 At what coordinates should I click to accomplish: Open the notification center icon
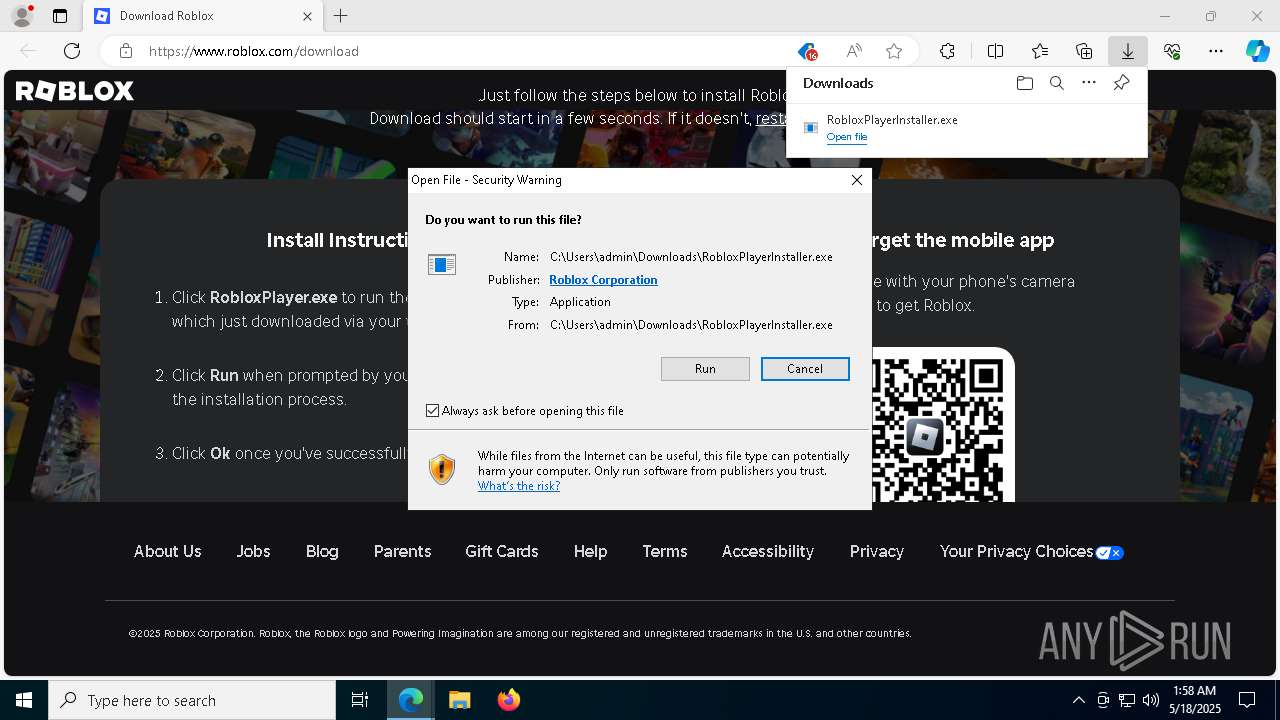click(1247, 700)
